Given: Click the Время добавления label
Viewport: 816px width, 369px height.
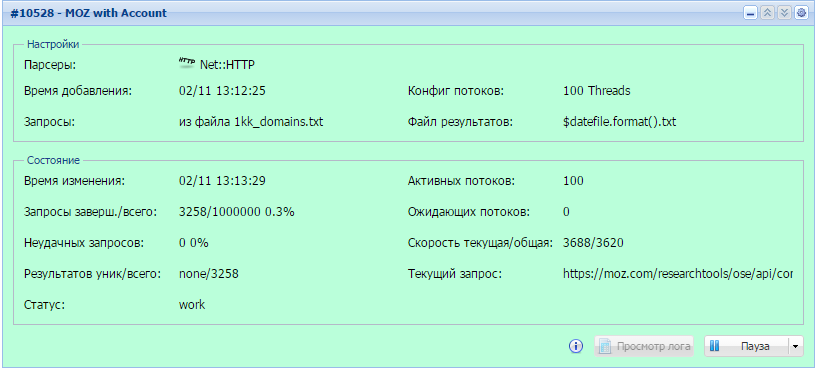Looking at the screenshot, I should [x=79, y=91].
